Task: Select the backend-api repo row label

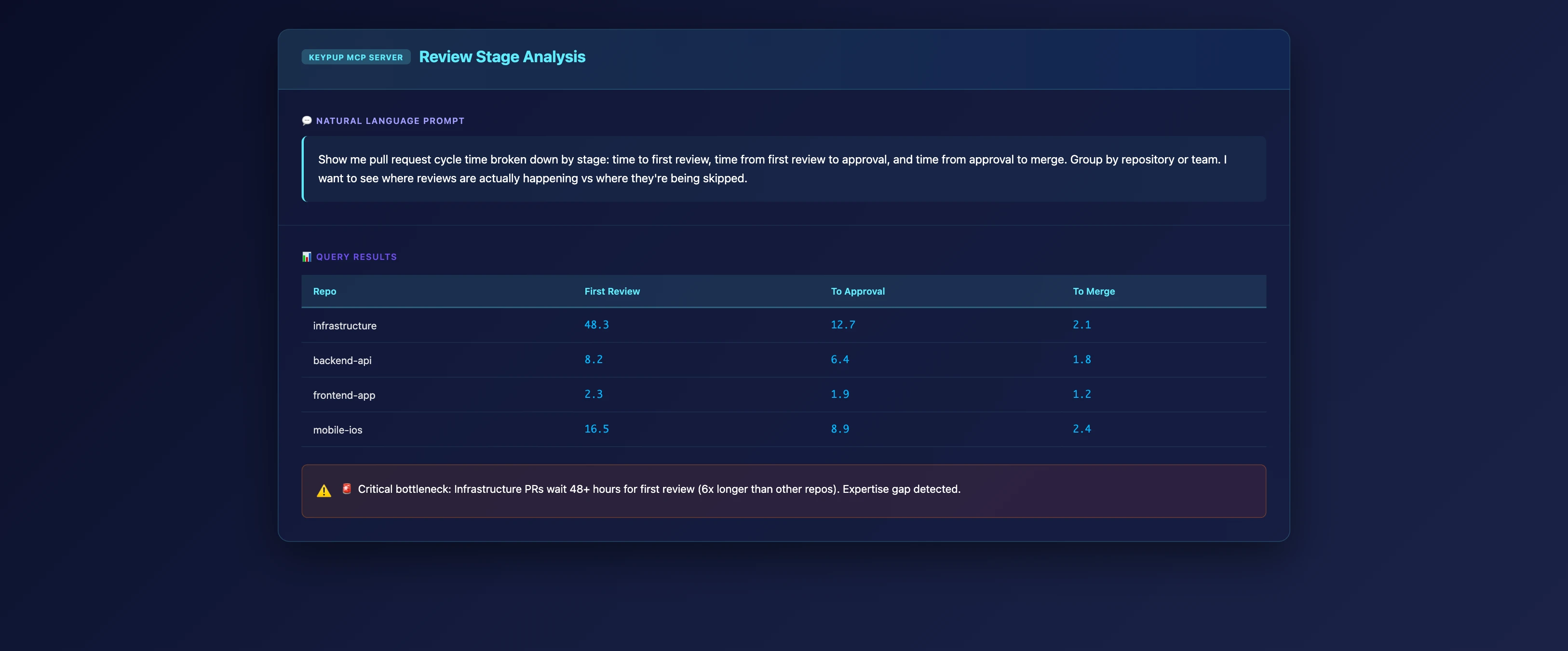Action: click(x=342, y=361)
